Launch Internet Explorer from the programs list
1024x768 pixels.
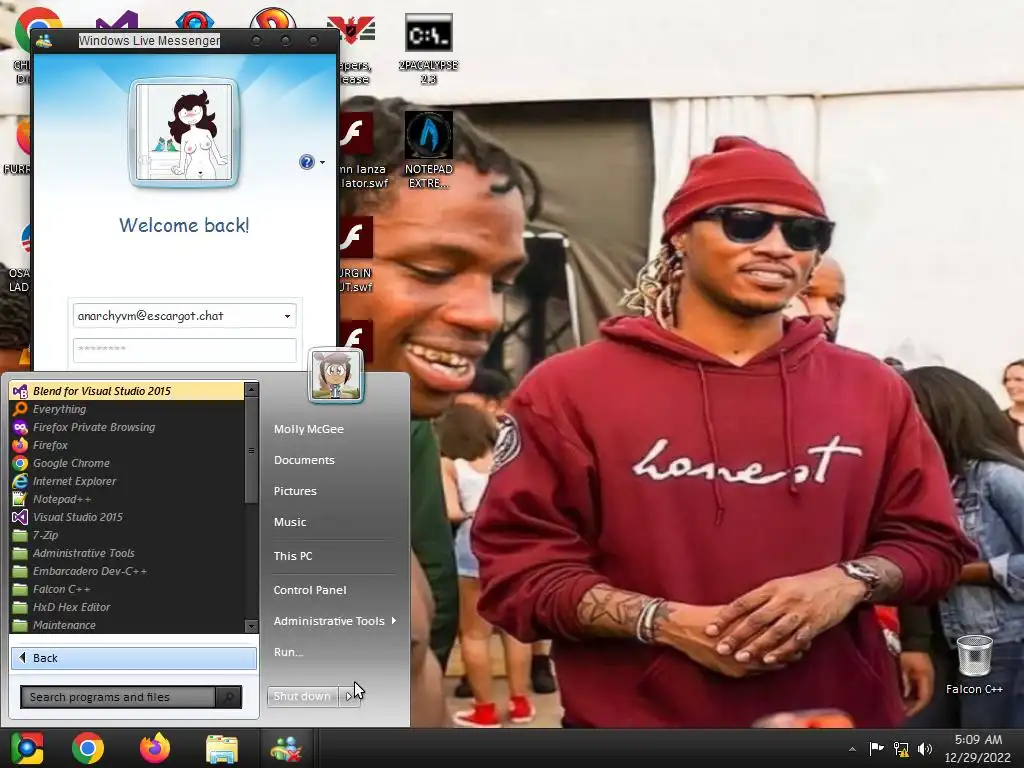pyautogui.click(x=127, y=481)
